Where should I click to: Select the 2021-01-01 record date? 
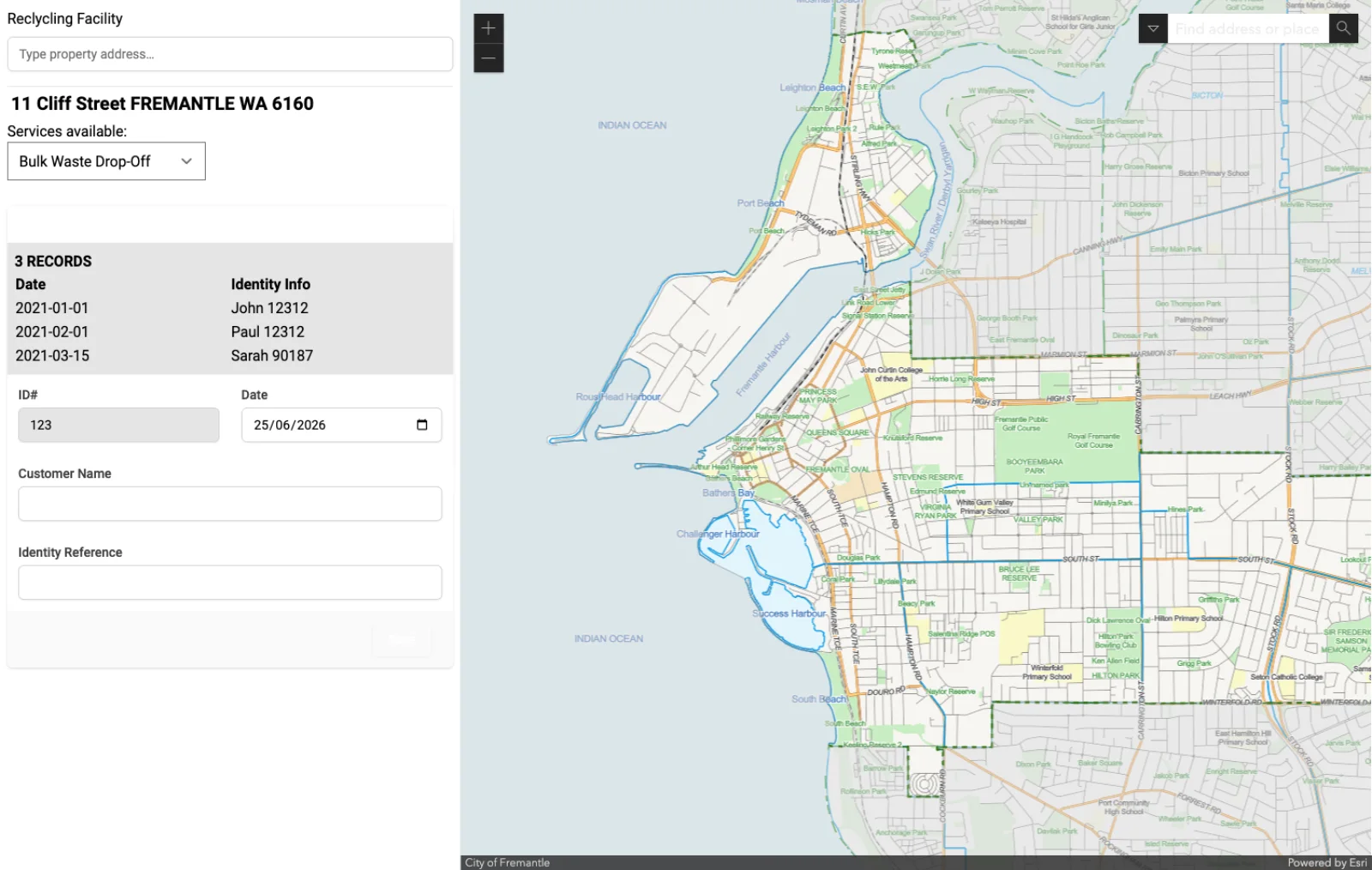[52, 308]
